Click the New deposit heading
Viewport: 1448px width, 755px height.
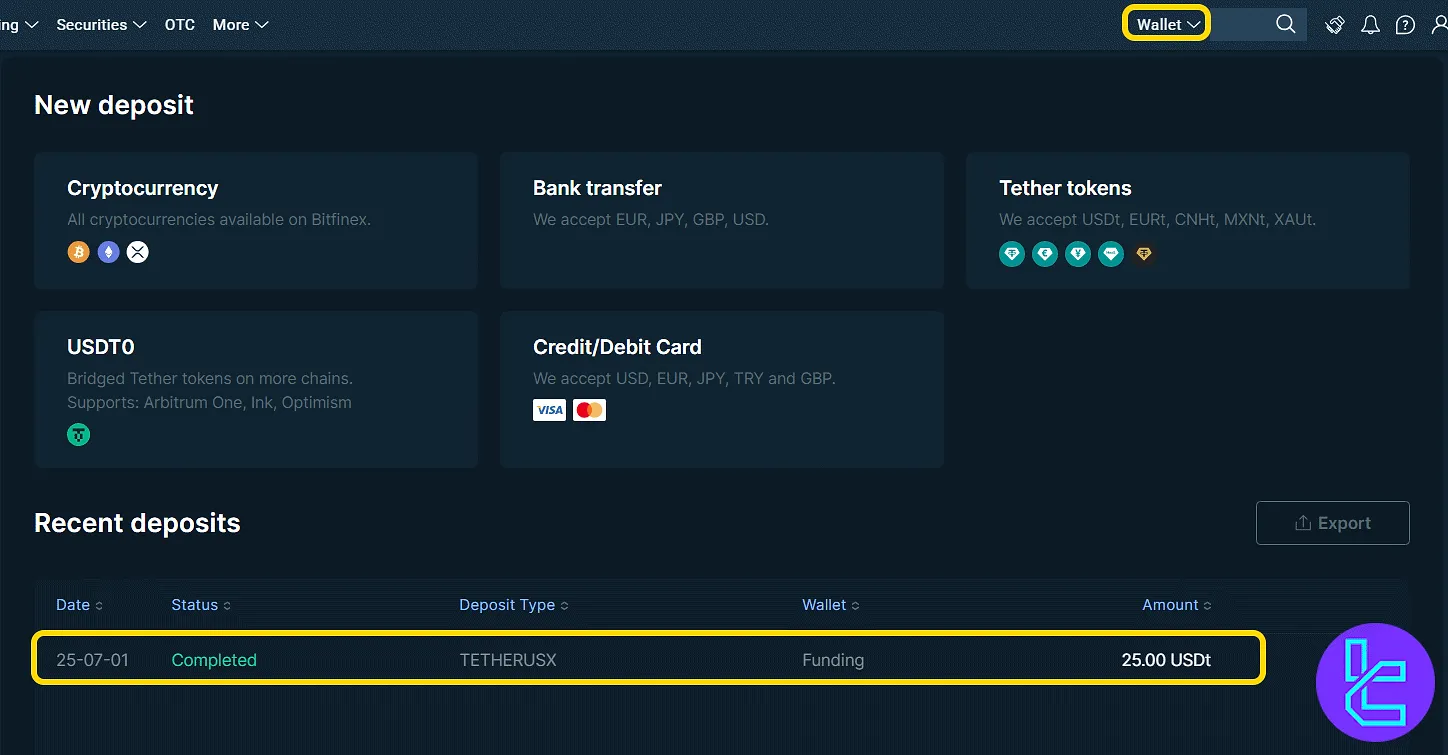point(114,105)
